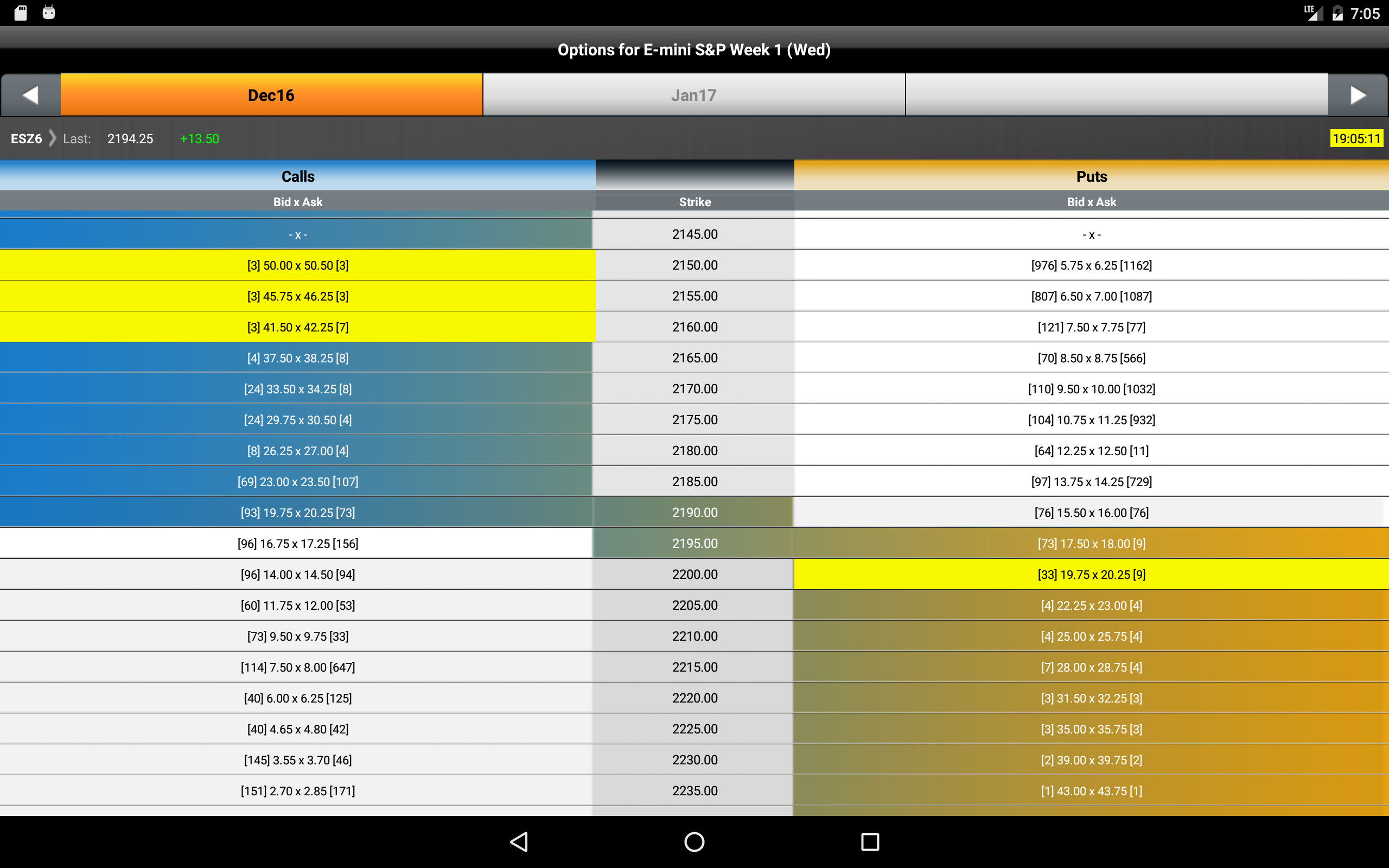The width and height of the screenshot is (1389, 868).
Task: Tap the Android debug notification icon
Action: (x=49, y=12)
